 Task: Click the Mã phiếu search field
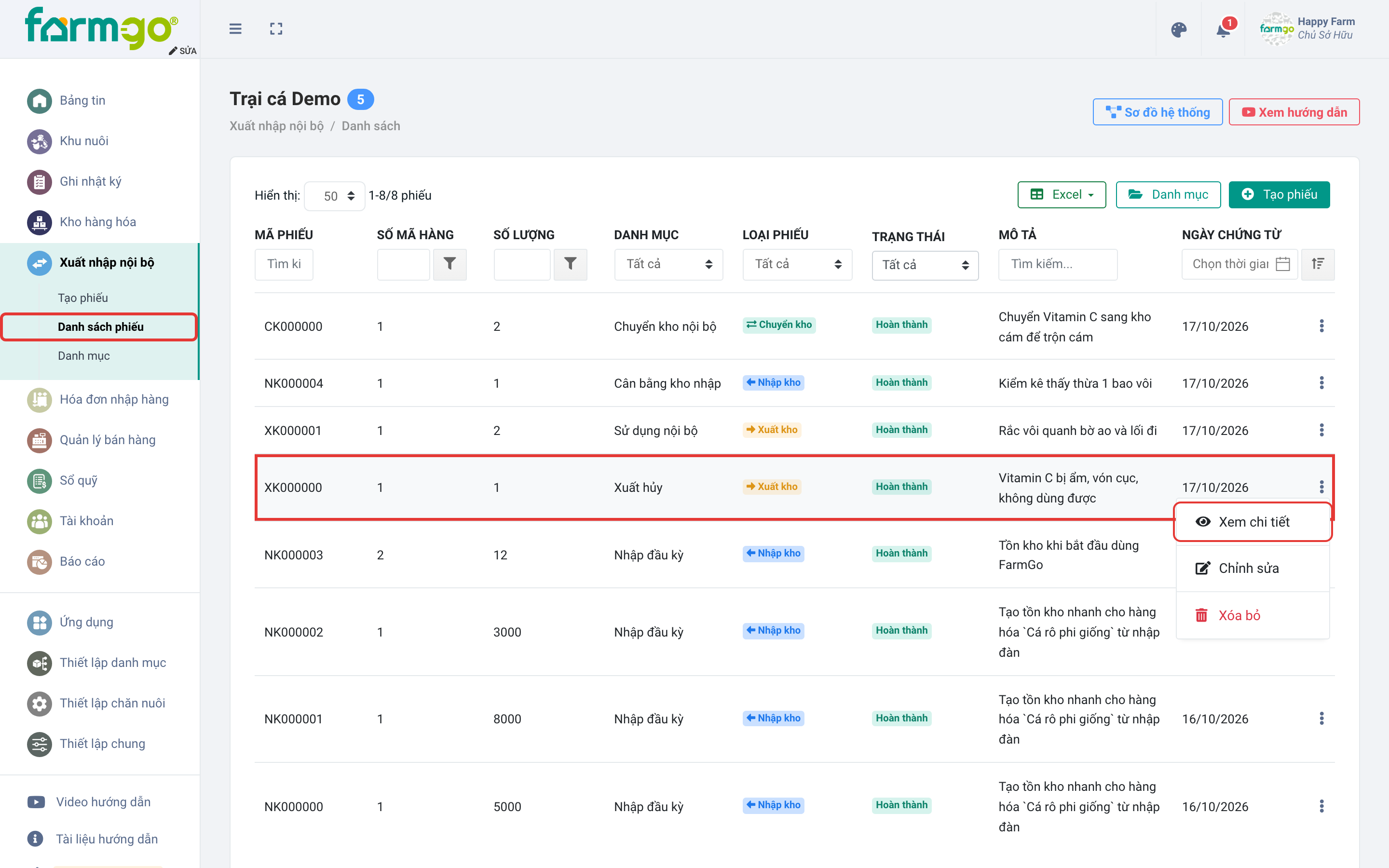284,264
